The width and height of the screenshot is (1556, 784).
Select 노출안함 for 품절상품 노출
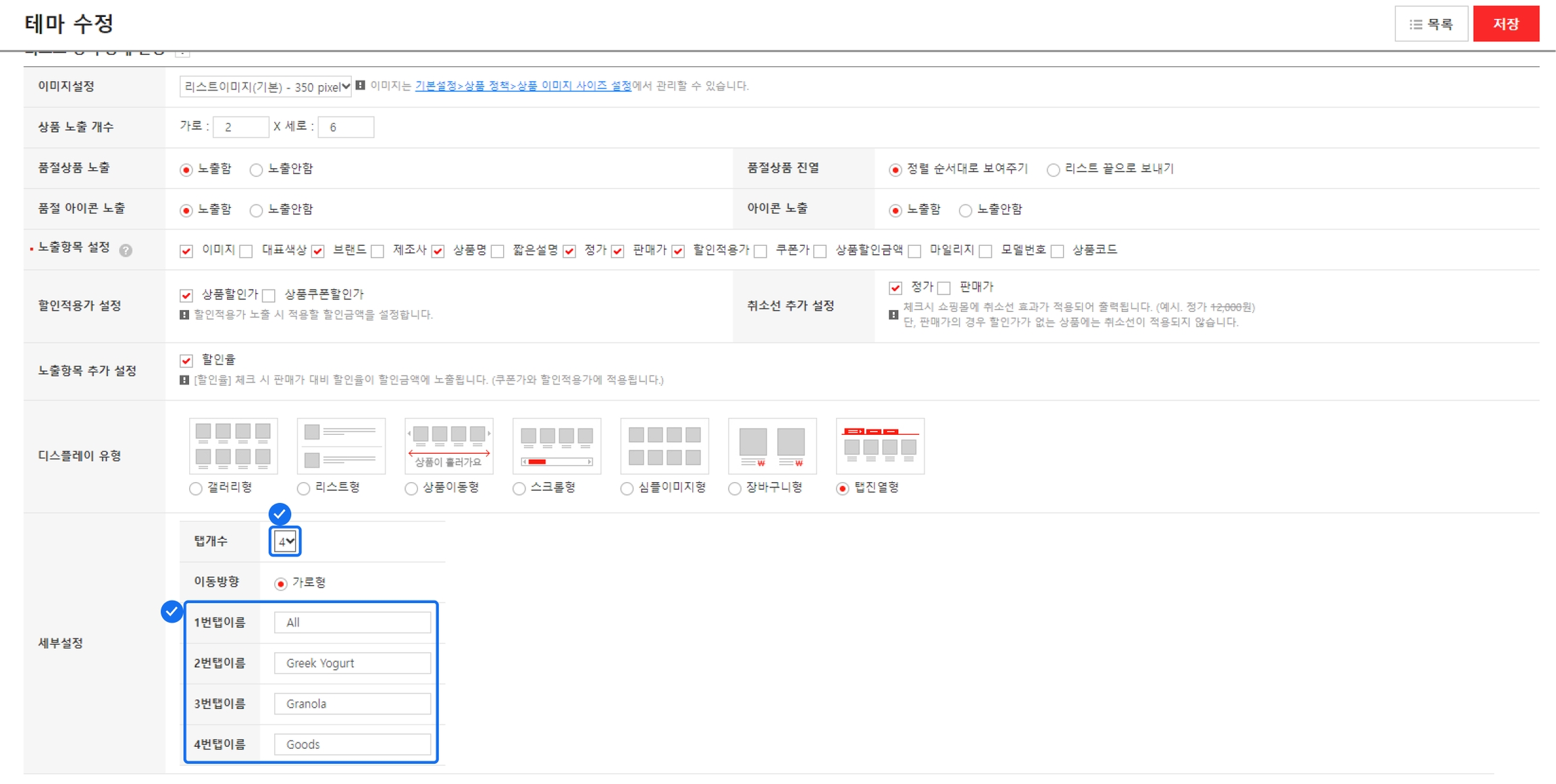pos(256,169)
